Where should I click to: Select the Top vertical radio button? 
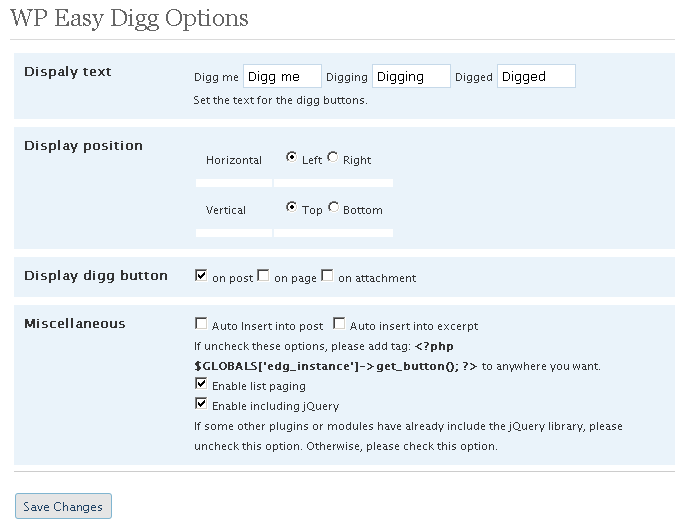pos(291,207)
